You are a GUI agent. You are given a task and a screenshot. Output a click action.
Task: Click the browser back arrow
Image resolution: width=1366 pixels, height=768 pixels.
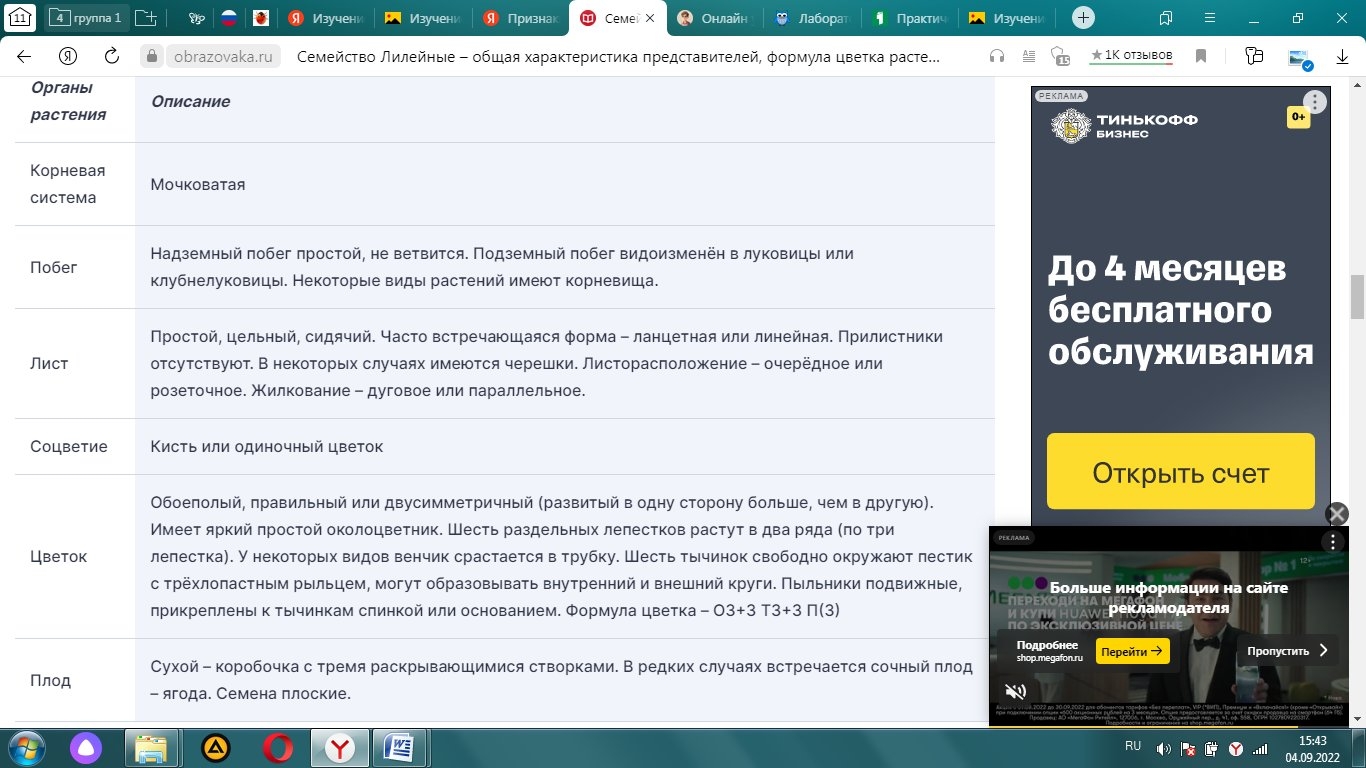click(24, 57)
